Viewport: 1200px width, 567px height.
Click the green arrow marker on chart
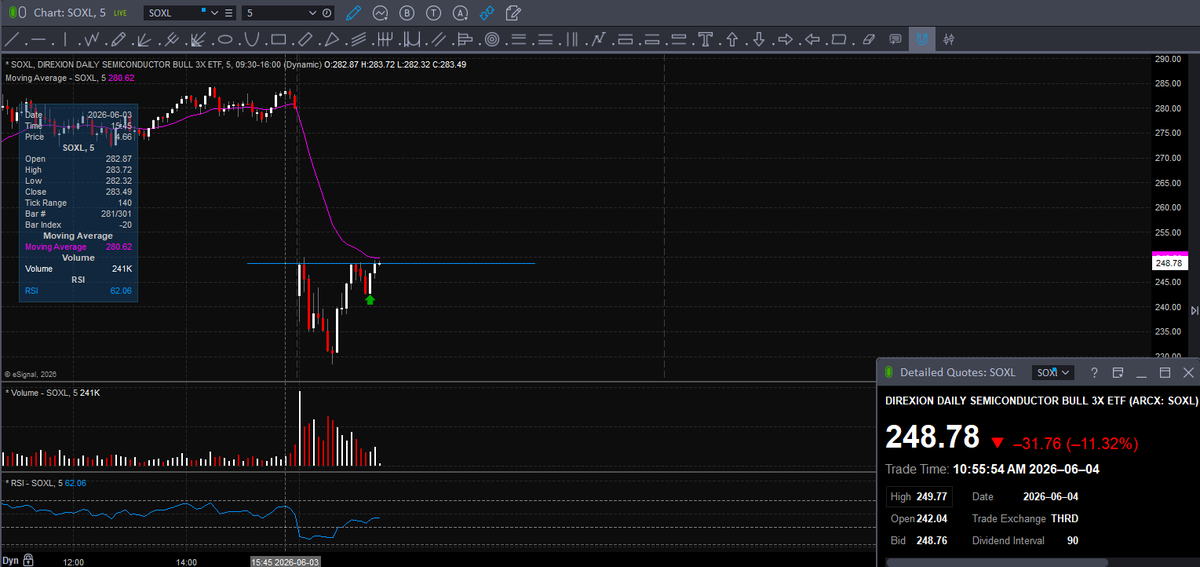tap(370, 299)
